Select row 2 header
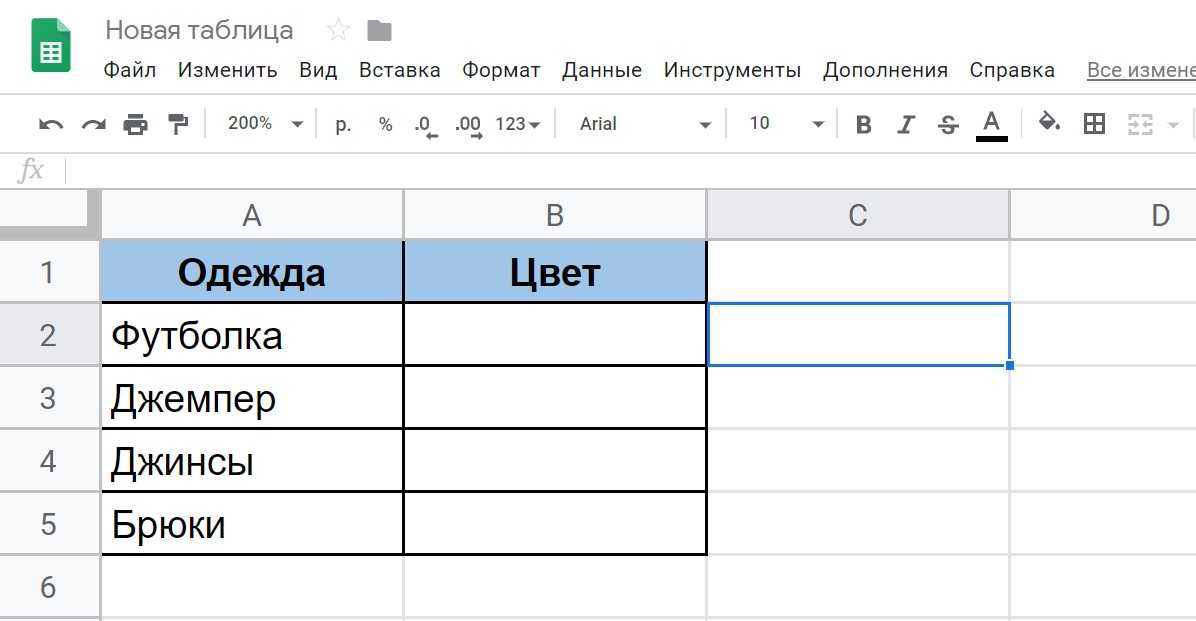This screenshot has height=621, width=1196. (x=49, y=335)
